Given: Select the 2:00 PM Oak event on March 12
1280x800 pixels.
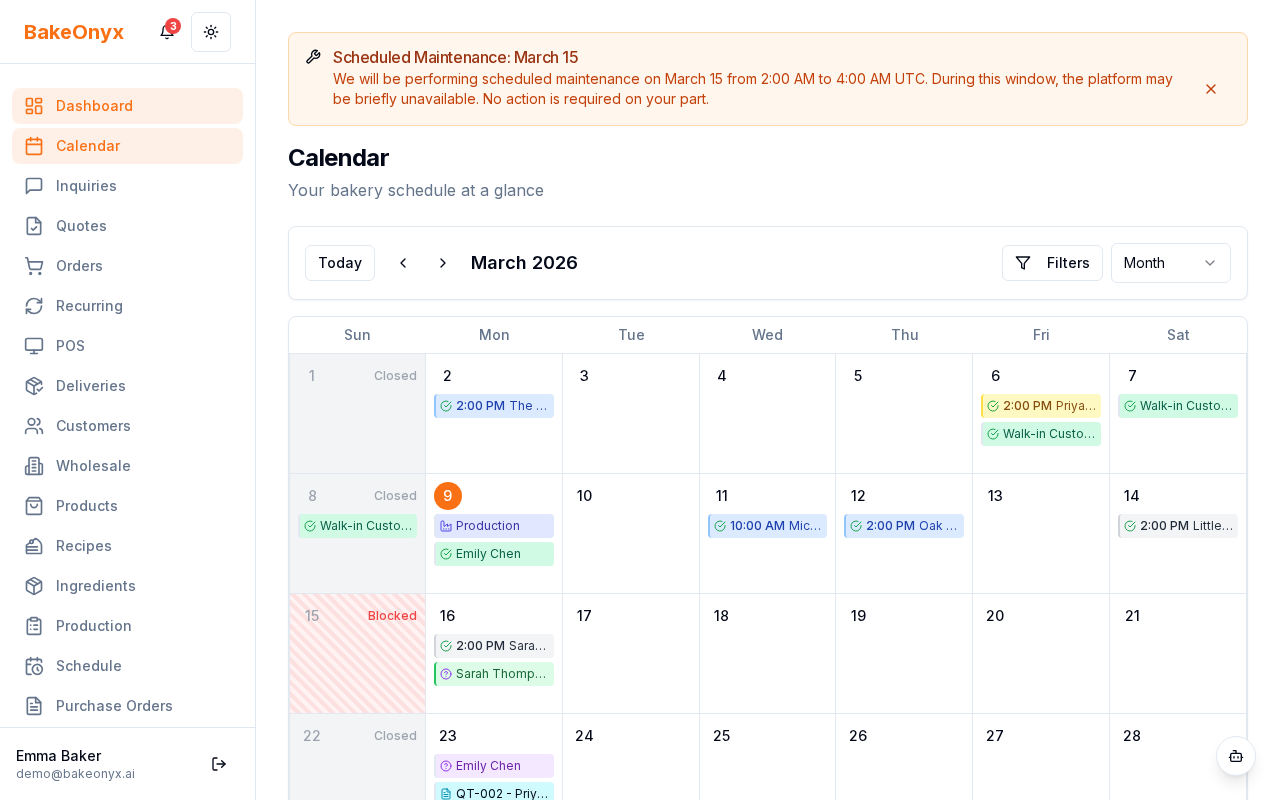Looking at the screenshot, I should pos(904,526).
